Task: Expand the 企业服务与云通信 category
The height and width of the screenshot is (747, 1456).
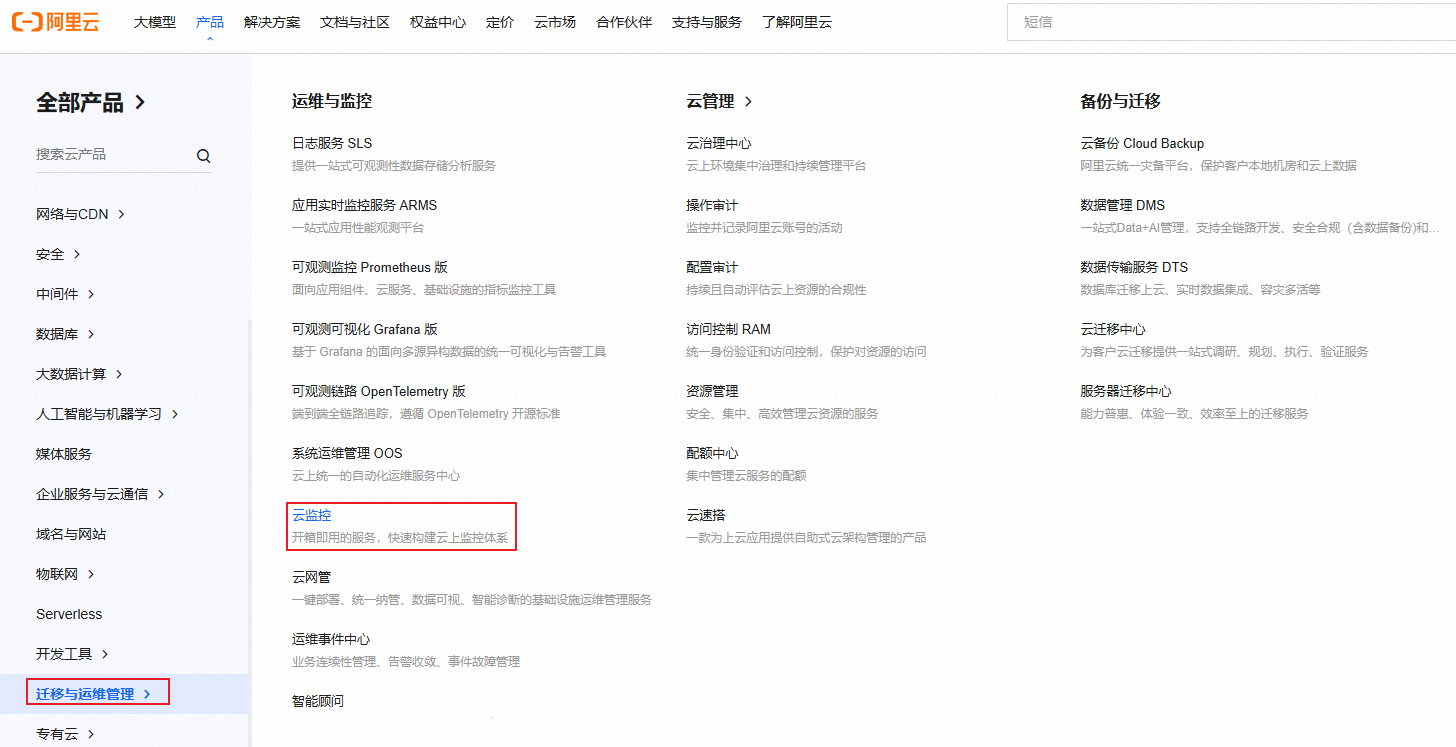Action: coord(100,494)
